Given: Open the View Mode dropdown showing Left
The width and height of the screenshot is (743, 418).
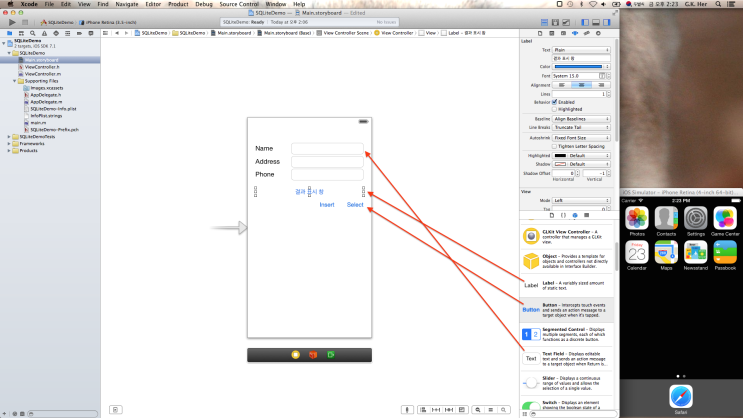Looking at the screenshot, I should 581,200.
